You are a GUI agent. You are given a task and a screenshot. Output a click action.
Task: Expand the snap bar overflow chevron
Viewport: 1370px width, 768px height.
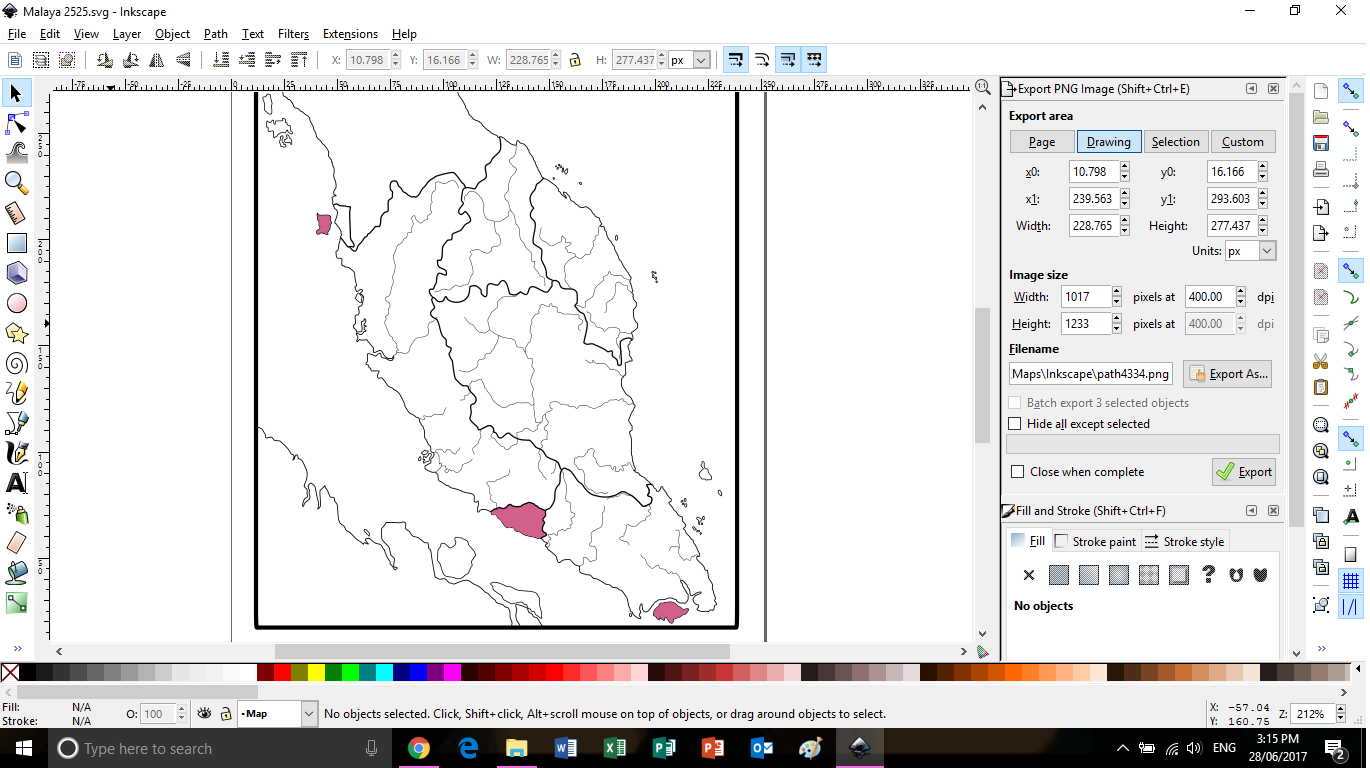[1322, 649]
